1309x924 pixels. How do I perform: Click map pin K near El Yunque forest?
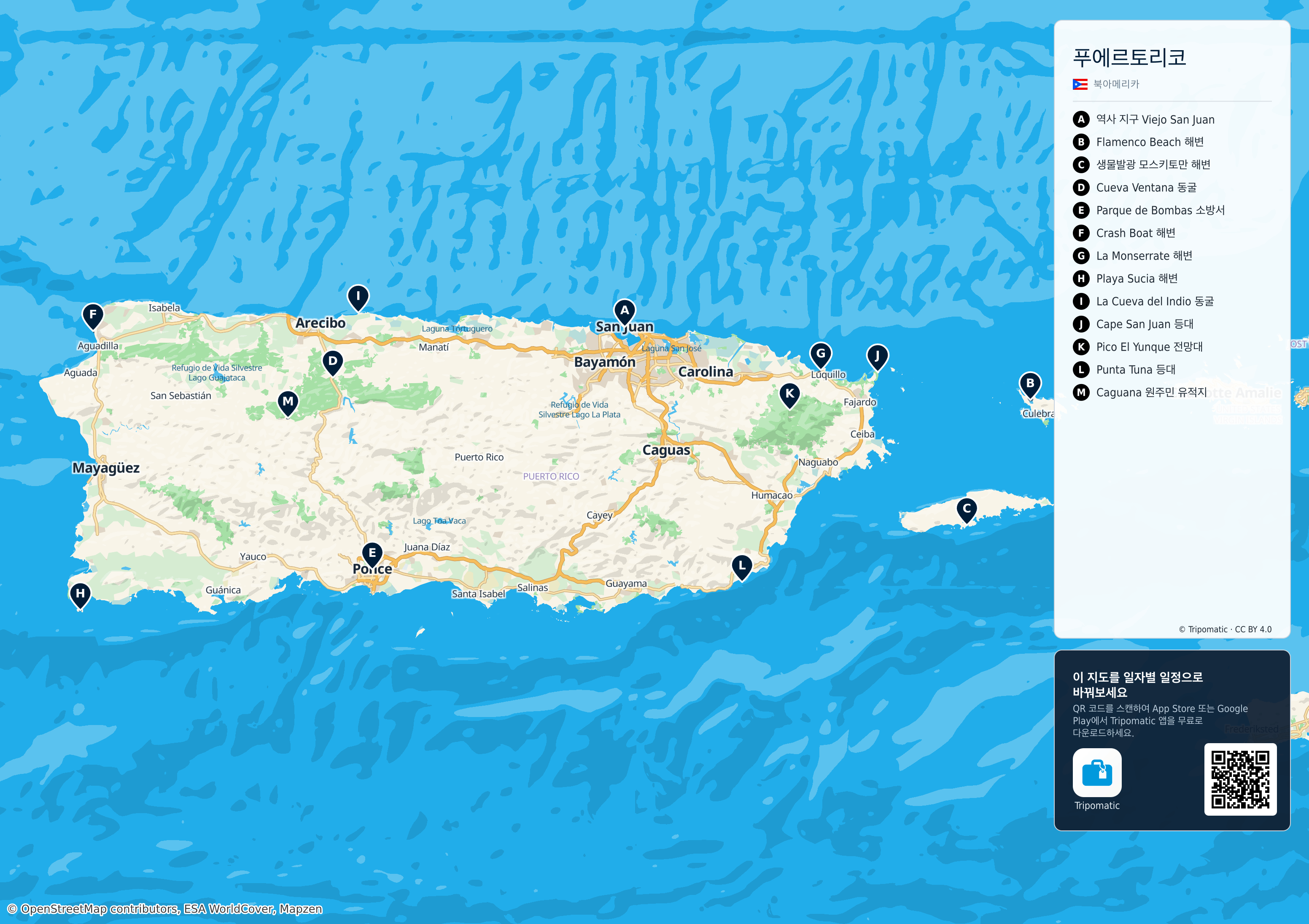[x=789, y=395]
